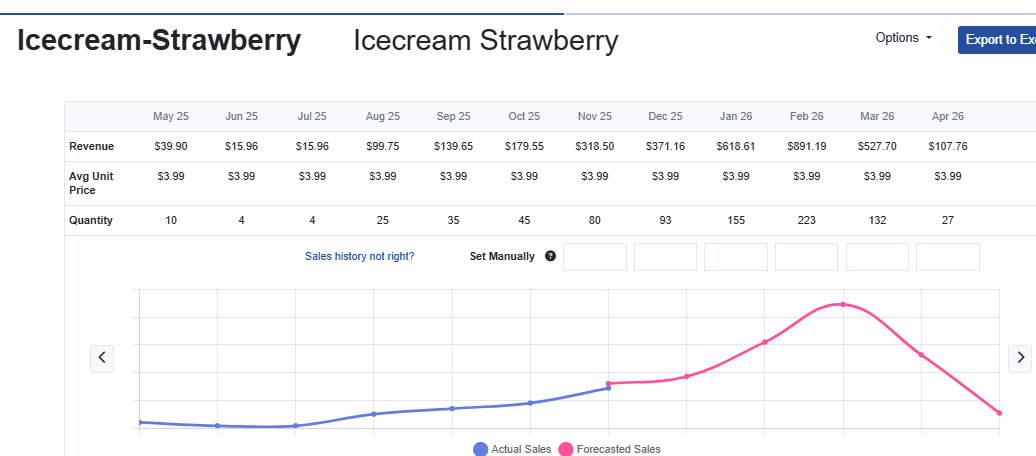Focus the last Set Manually input box
Screen dimensions: 1036x456
click(947, 257)
